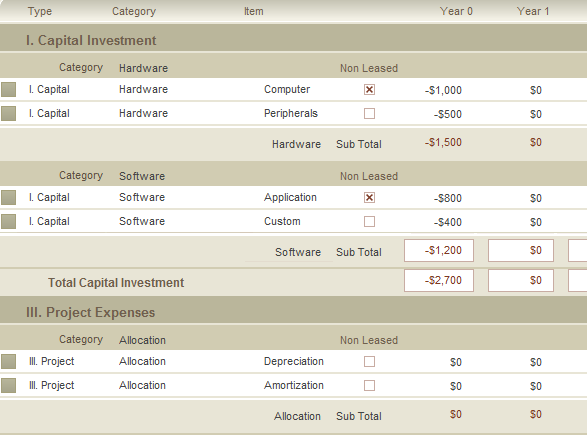Select the Peripherals item name field
The height and width of the screenshot is (435, 587).
(x=291, y=113)
